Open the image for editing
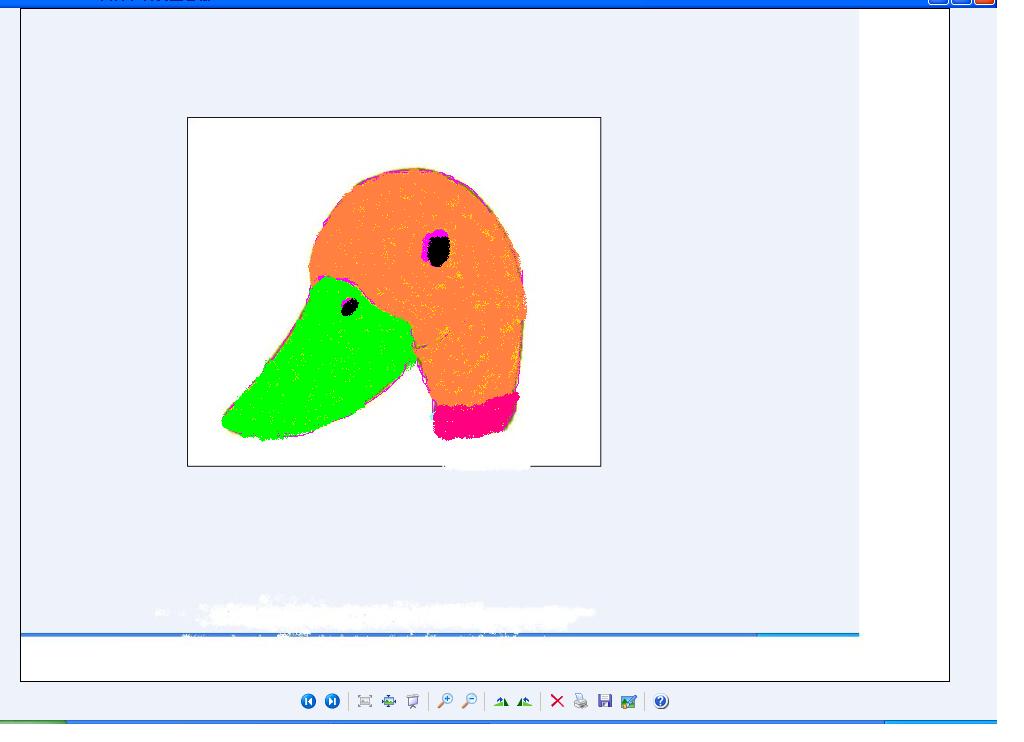Screen dimensions: 1024x742 coord(628,701)
